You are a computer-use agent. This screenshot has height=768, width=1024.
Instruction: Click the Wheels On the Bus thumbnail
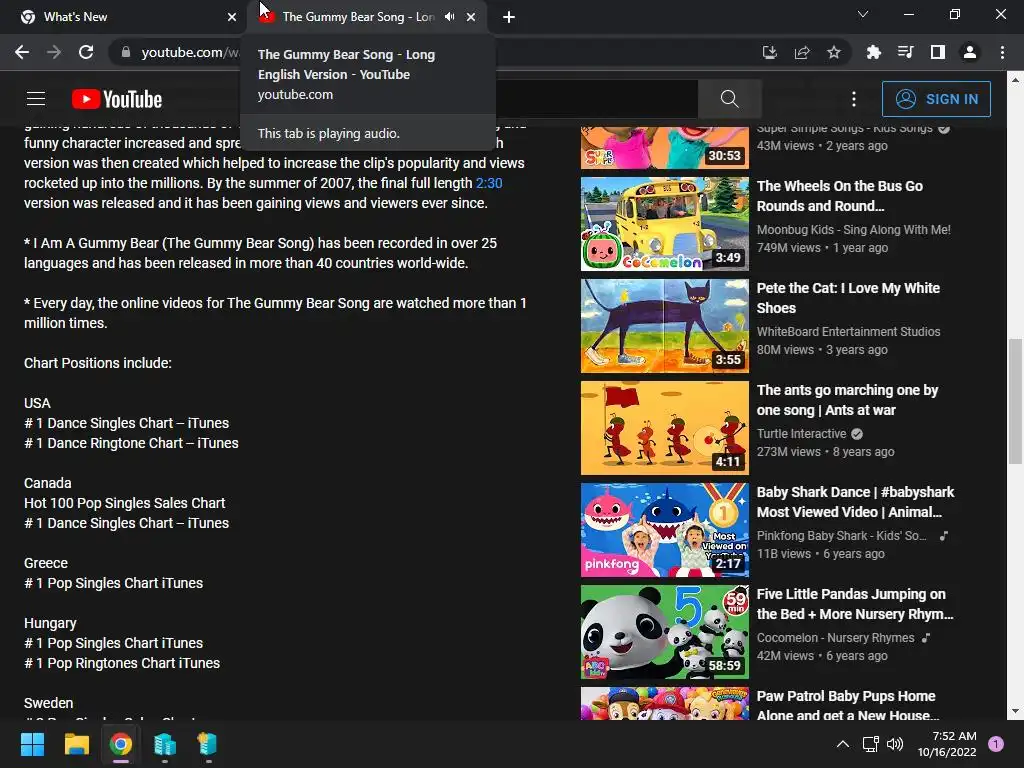[665, 223]
